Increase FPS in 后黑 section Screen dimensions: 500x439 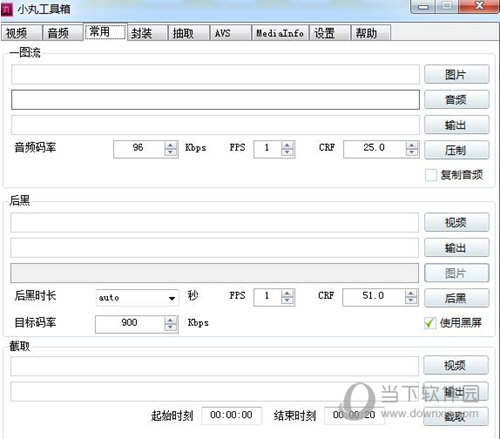tap(287, 293)
